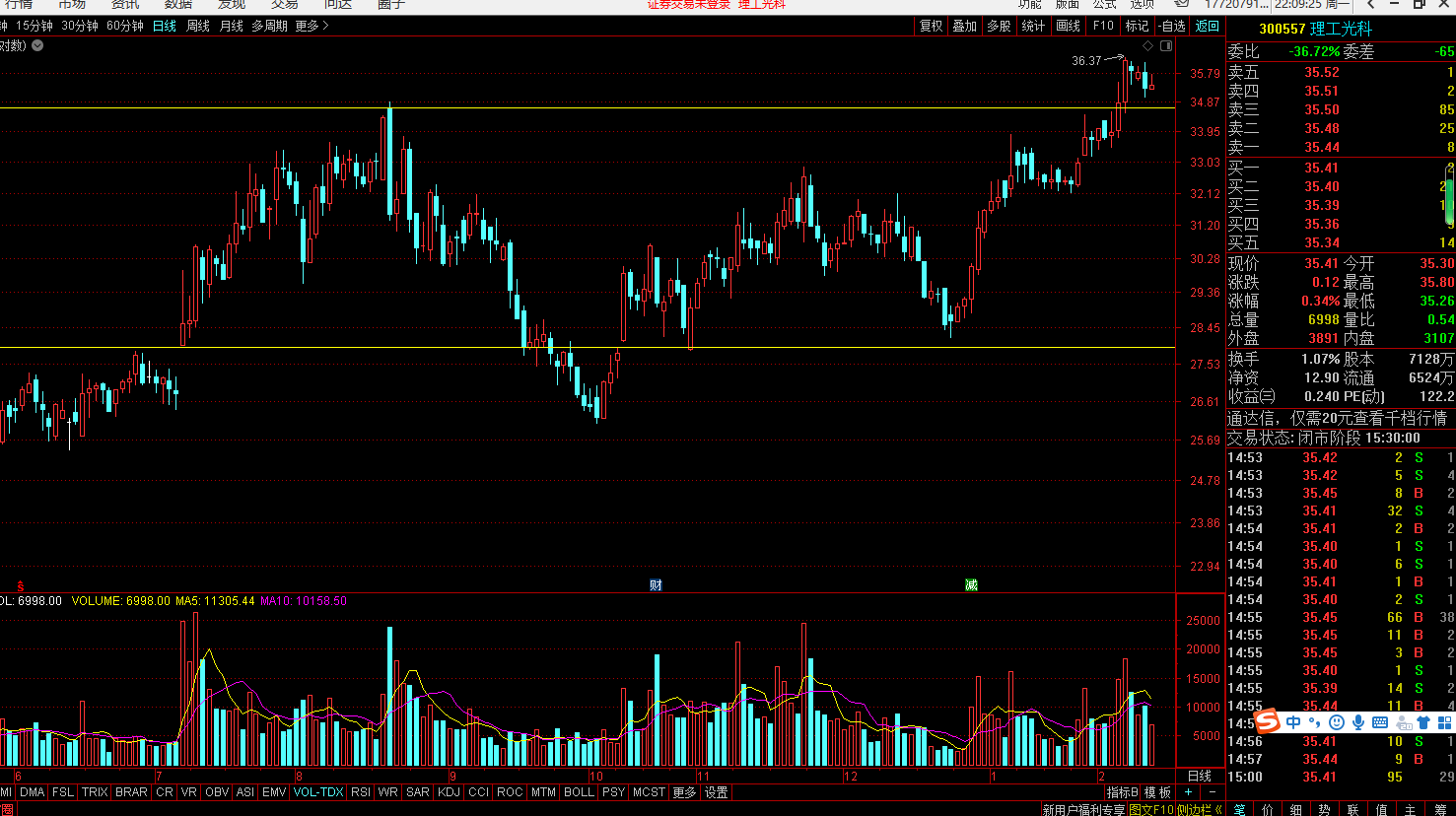This screenshot has height=816, width=1456.
Task: Switch to 60分钟 period
Action: pyautogui.click(x=125, y=26)
